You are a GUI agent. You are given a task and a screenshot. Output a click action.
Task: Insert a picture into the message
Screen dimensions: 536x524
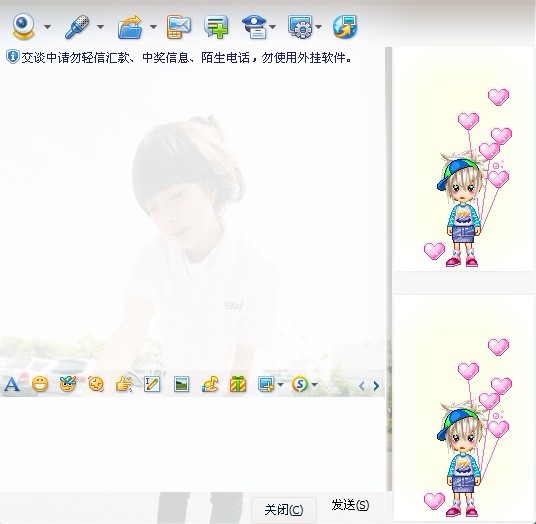[x=182, y=384]
